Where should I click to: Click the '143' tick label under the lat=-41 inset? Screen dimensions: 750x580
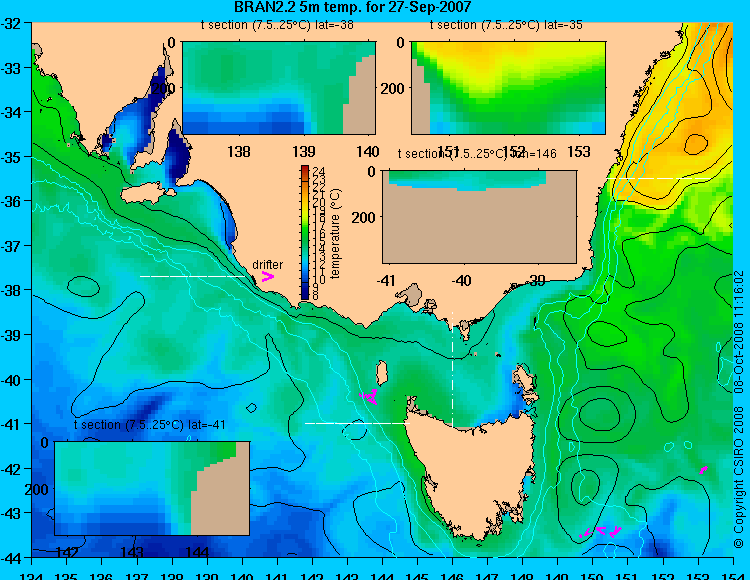(132, 552)
